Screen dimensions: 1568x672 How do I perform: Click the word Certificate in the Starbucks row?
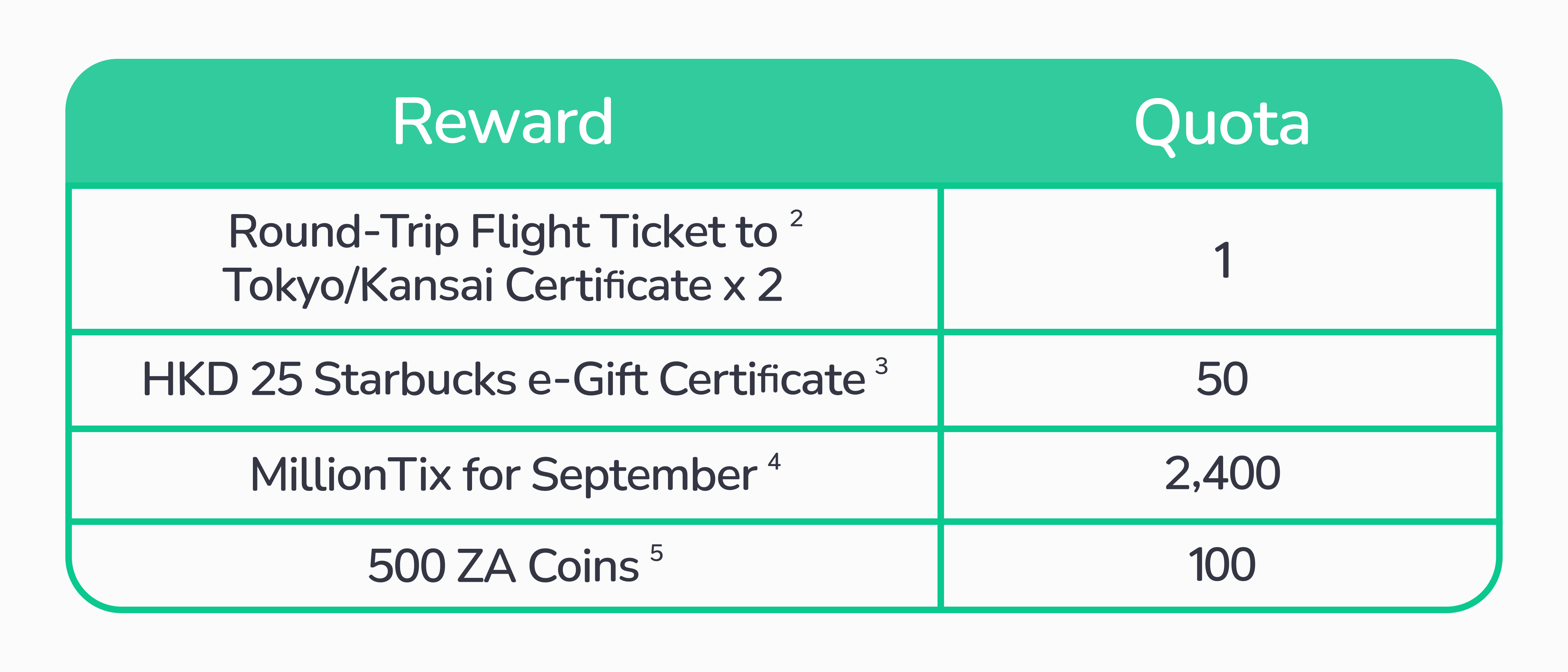762,379
